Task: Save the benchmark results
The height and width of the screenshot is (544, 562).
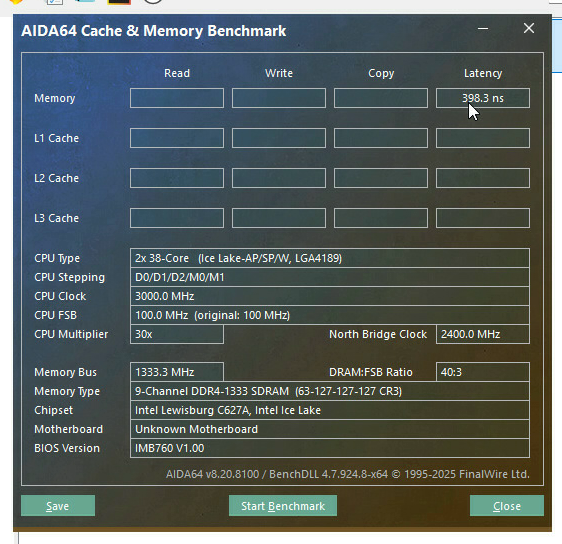Action: (58, 506)
